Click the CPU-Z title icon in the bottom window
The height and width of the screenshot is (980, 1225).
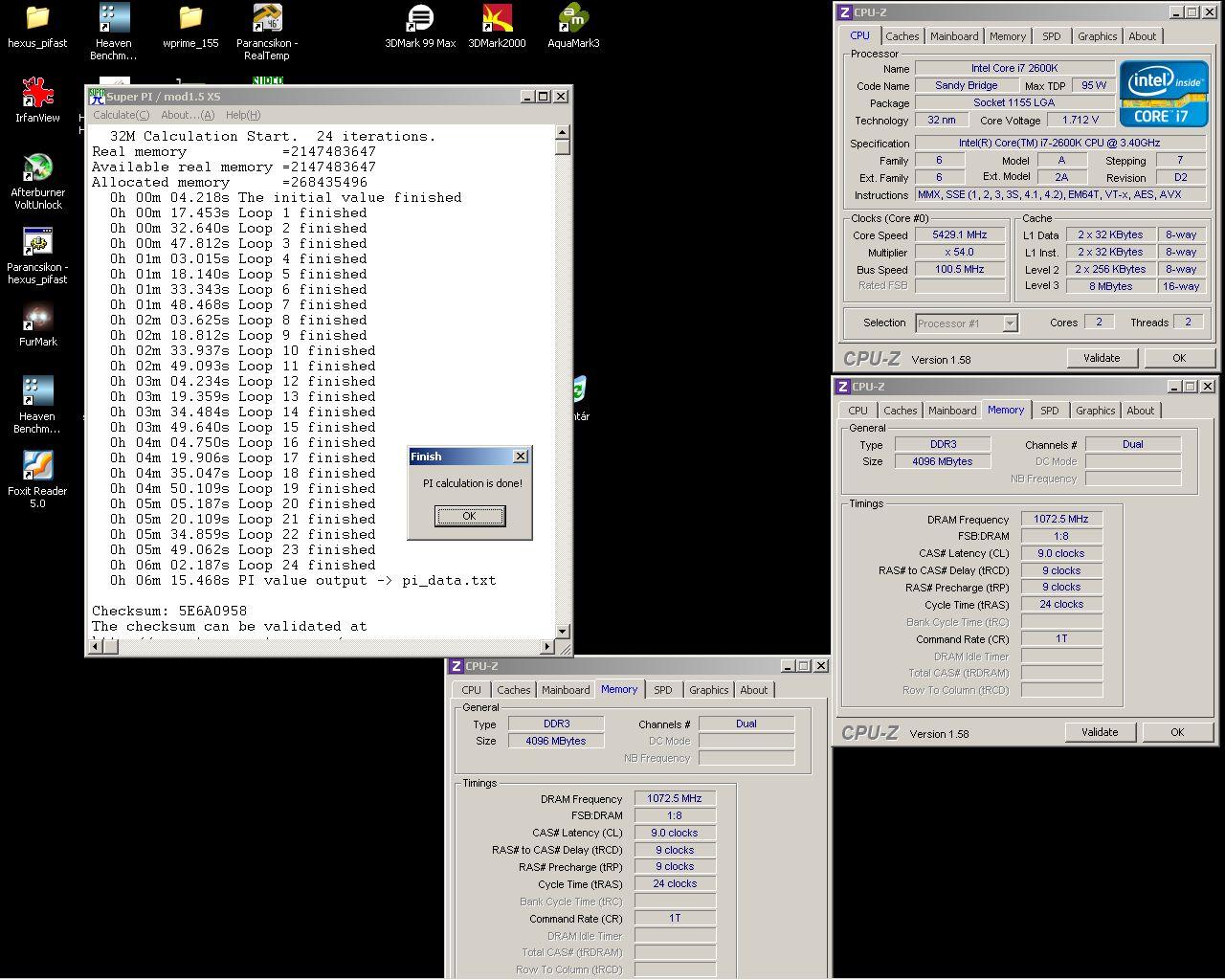(457, 666)
